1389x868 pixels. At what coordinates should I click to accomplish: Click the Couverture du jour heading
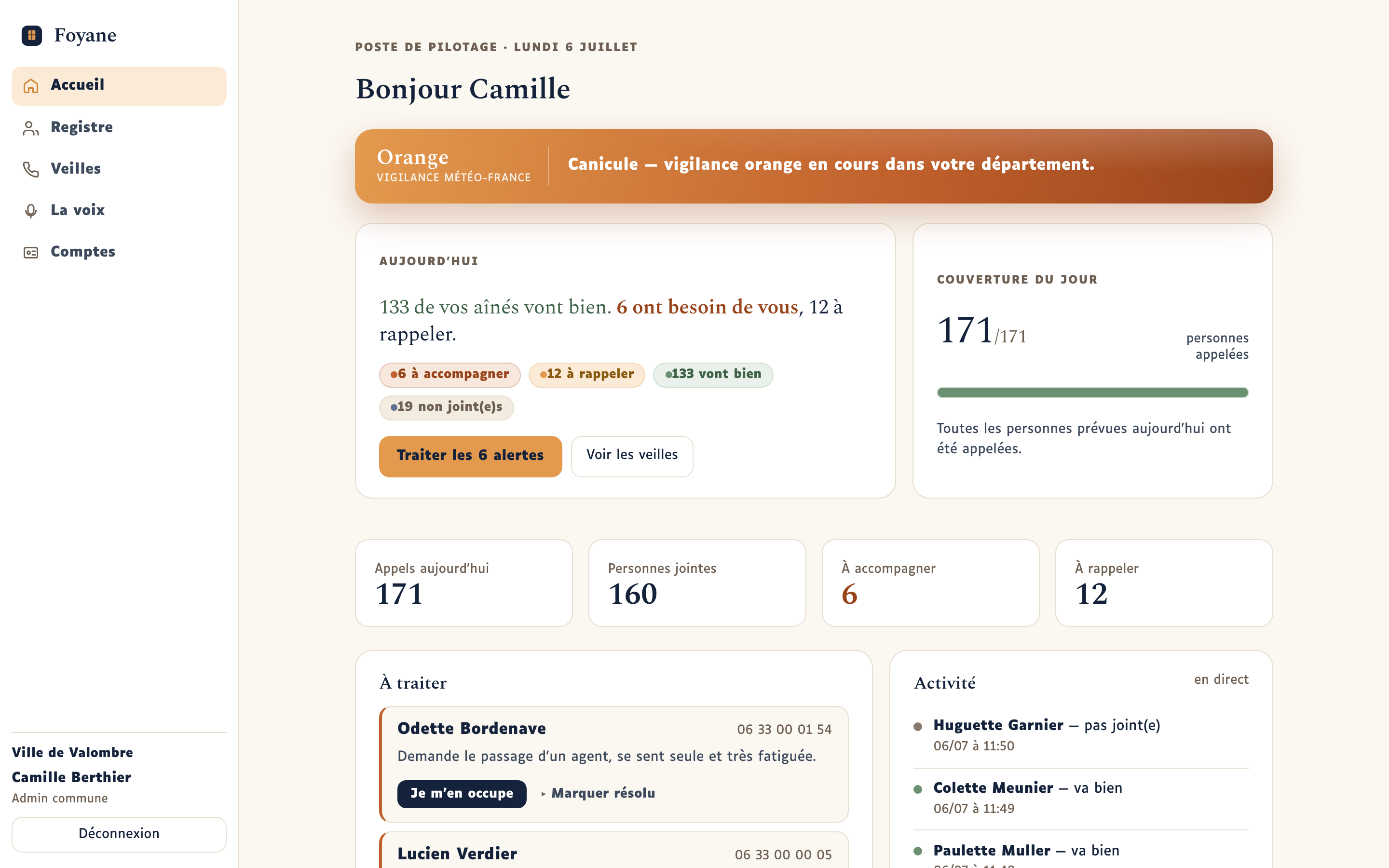coord(1017,280)
